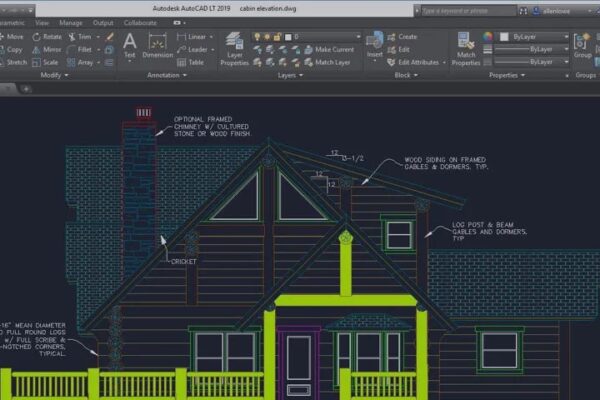Click the CRICKET label in the drawing

tap(184, 261)
